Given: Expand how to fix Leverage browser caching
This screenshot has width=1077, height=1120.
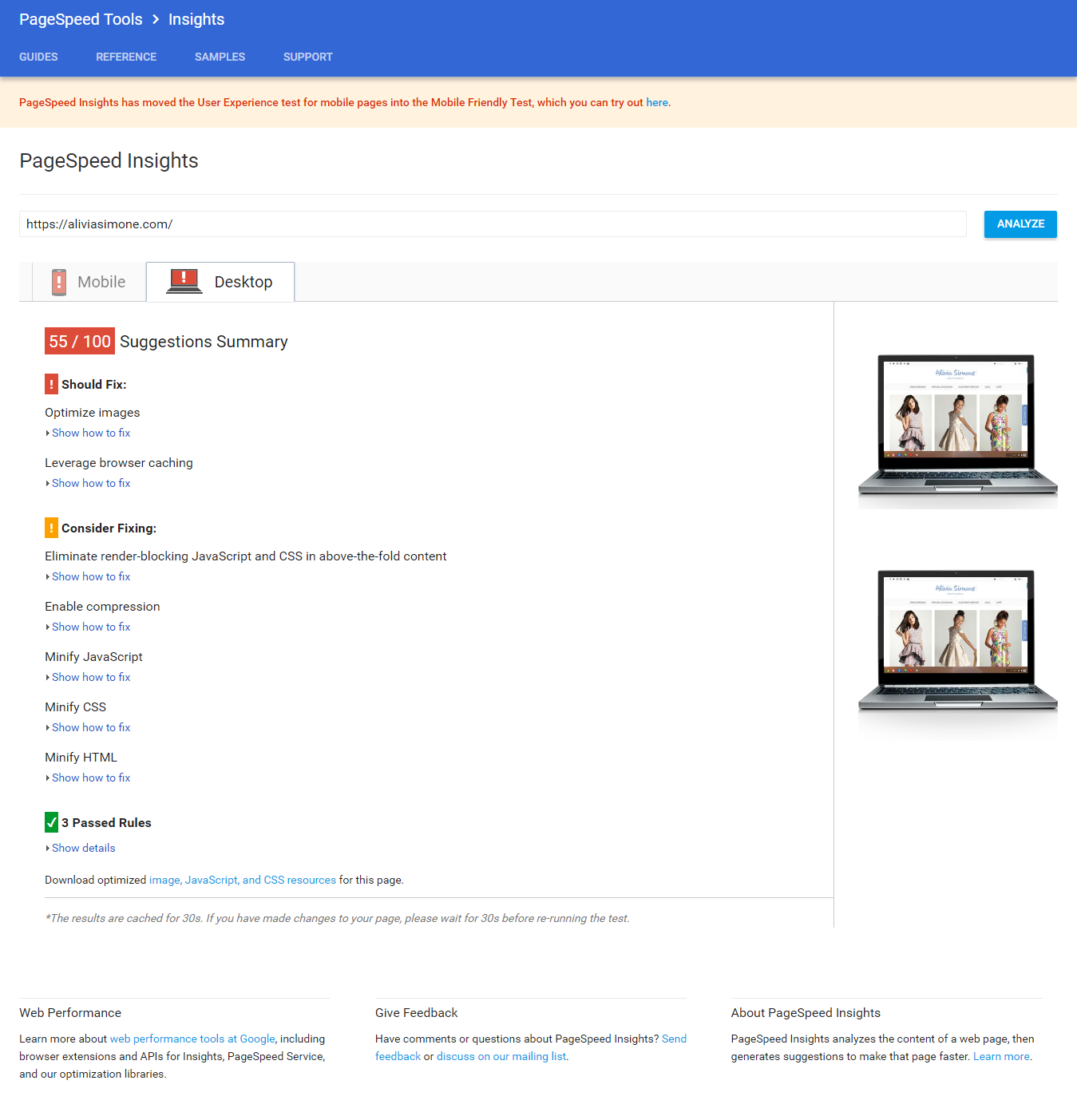Looking at the screenshot, I should 90,483.
